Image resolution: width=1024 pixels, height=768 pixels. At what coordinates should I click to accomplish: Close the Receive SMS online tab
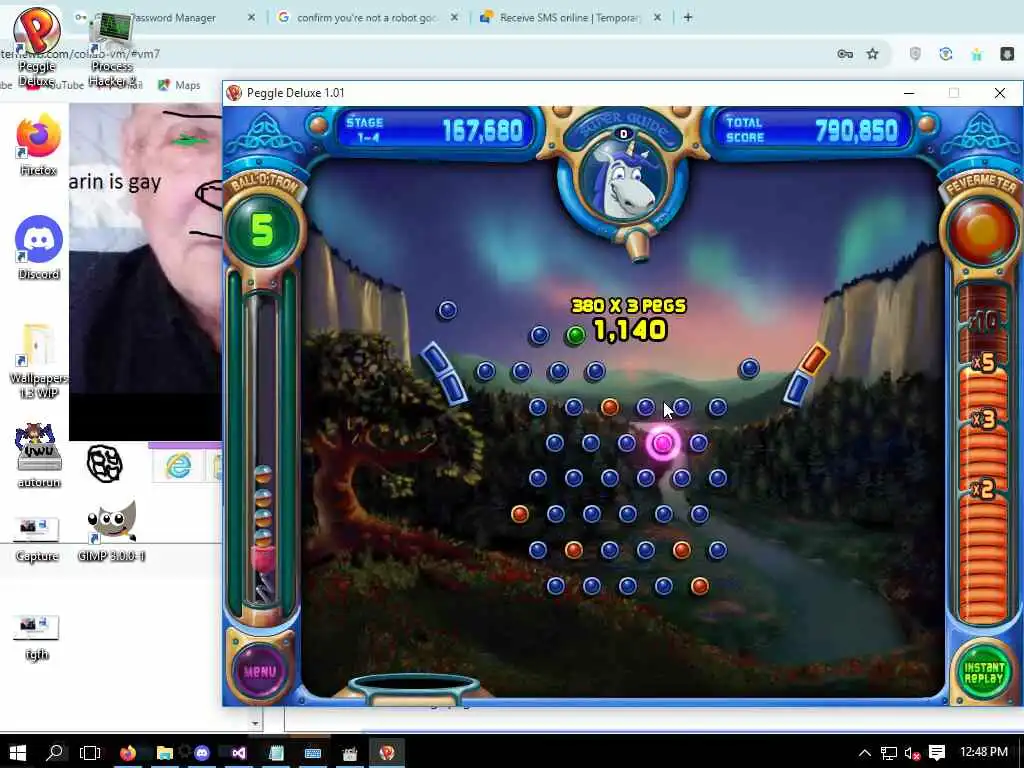click(x=658, y=18)
